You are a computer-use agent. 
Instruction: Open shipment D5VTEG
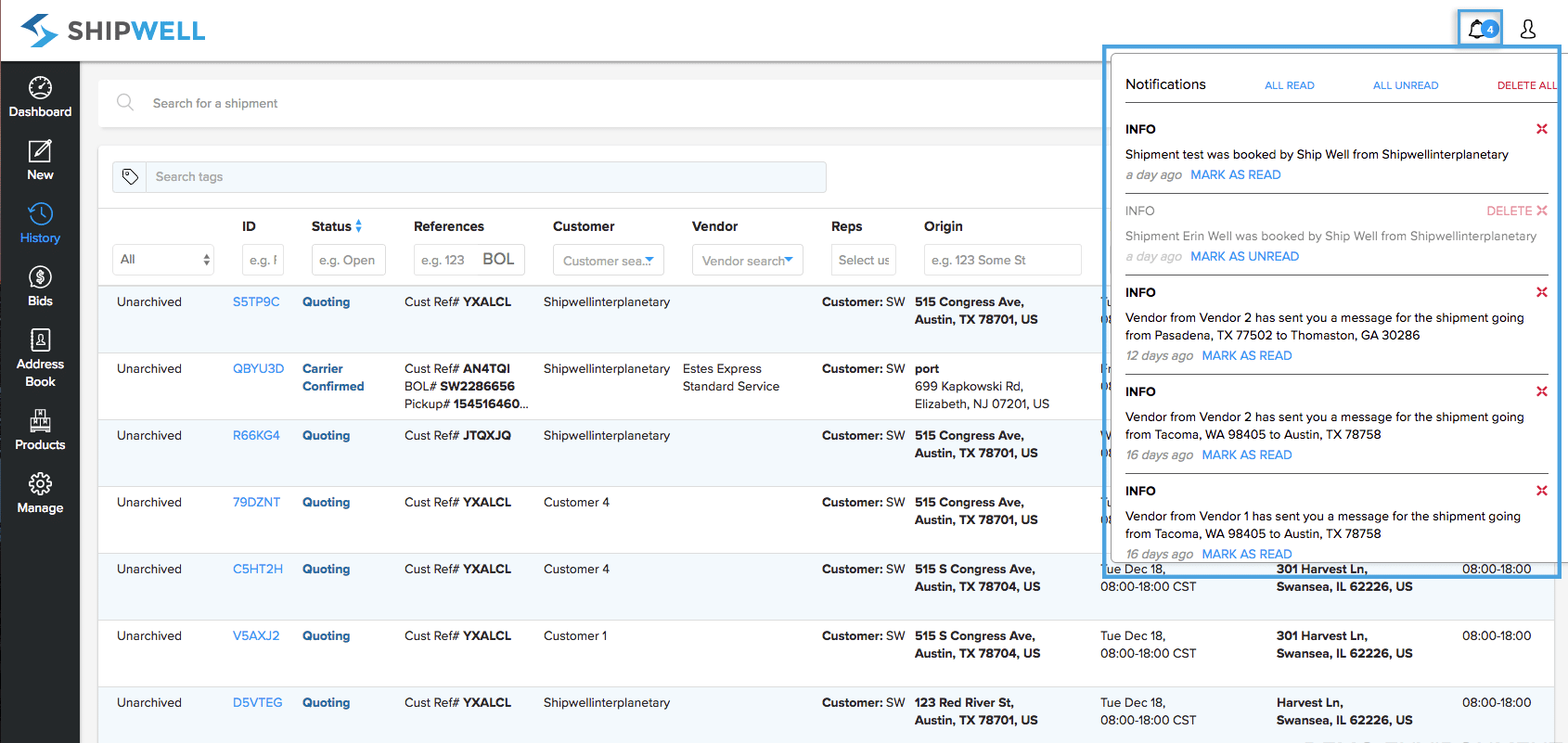(257, 702)
